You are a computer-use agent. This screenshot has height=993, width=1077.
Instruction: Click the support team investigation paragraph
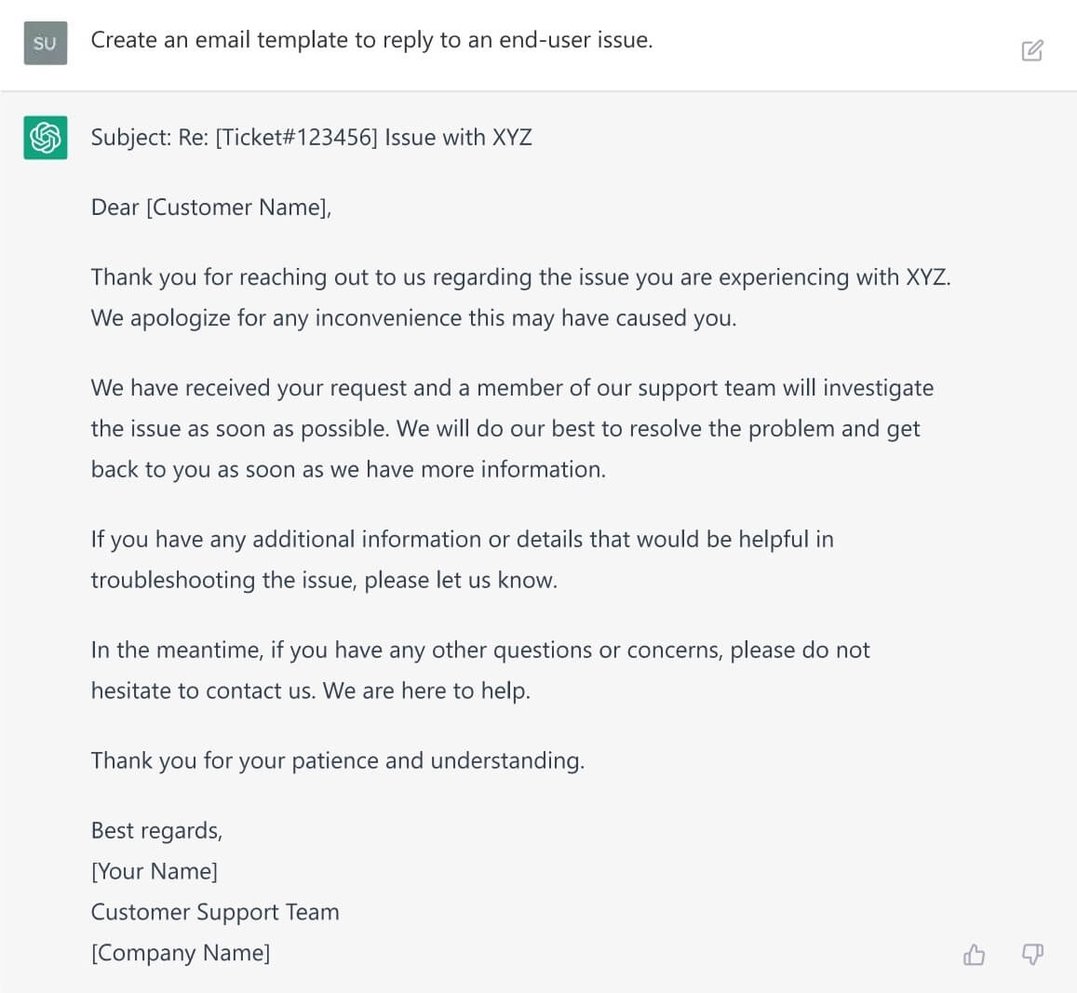point(512,428)
